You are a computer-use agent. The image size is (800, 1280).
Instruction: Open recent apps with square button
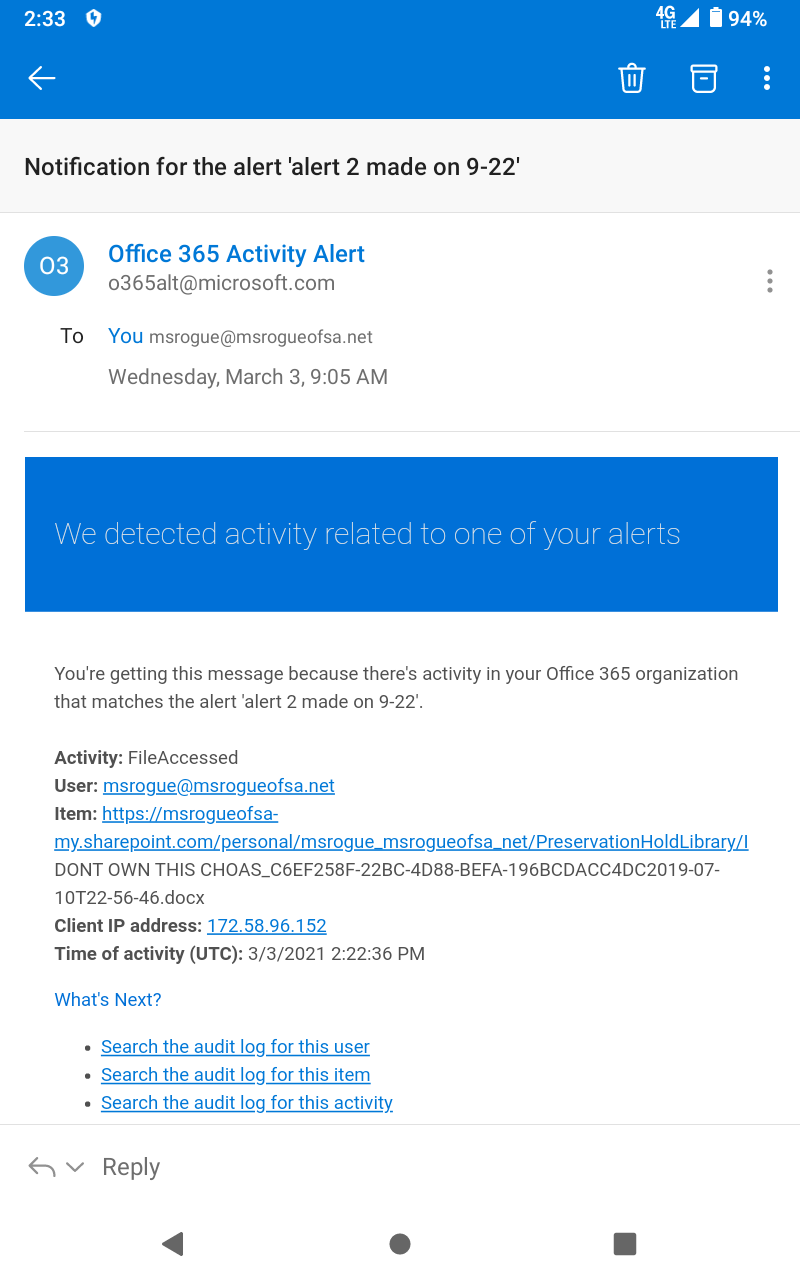(625, 1243)
